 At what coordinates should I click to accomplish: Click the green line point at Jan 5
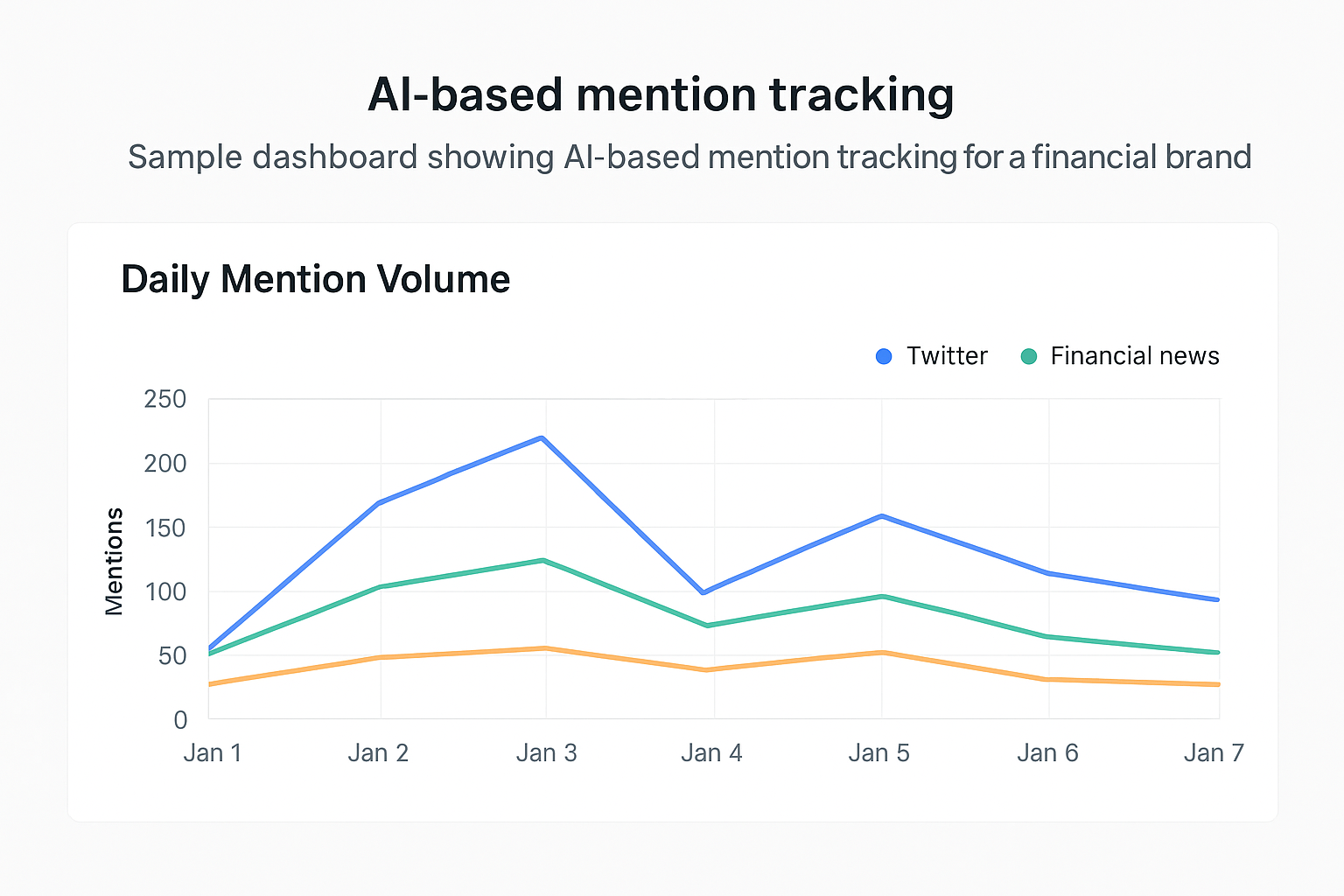pyautogui.click(x=882, y=597)
